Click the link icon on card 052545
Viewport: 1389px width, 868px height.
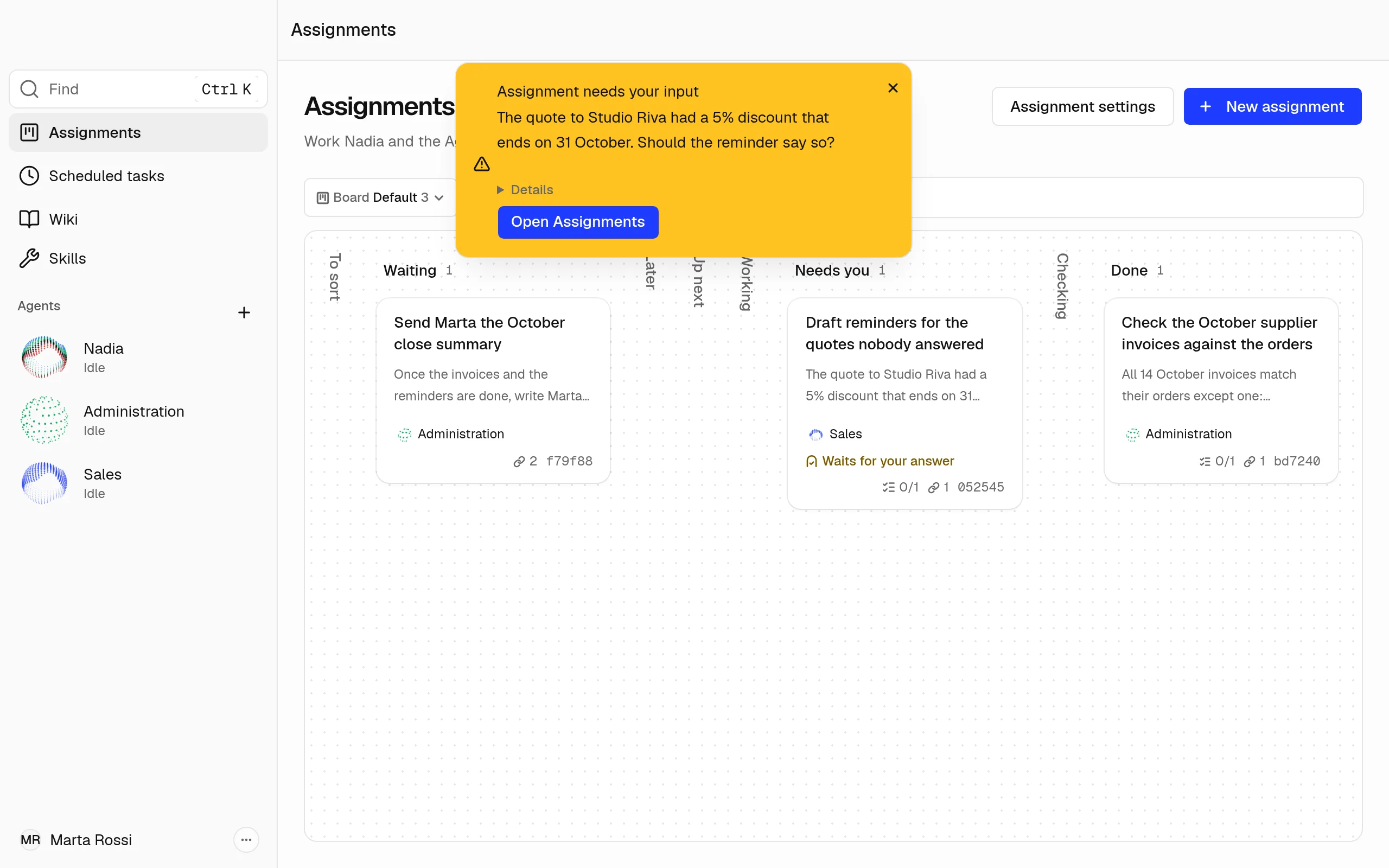[934, 487]
